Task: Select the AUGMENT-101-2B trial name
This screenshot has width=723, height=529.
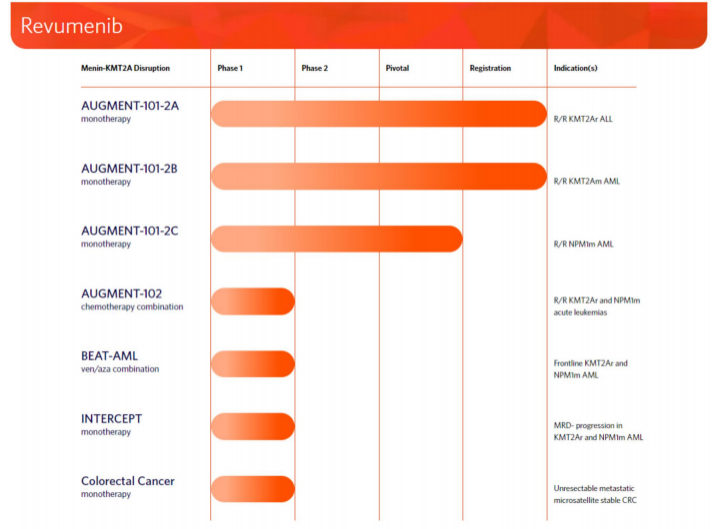Action: (x=129, y=168)
